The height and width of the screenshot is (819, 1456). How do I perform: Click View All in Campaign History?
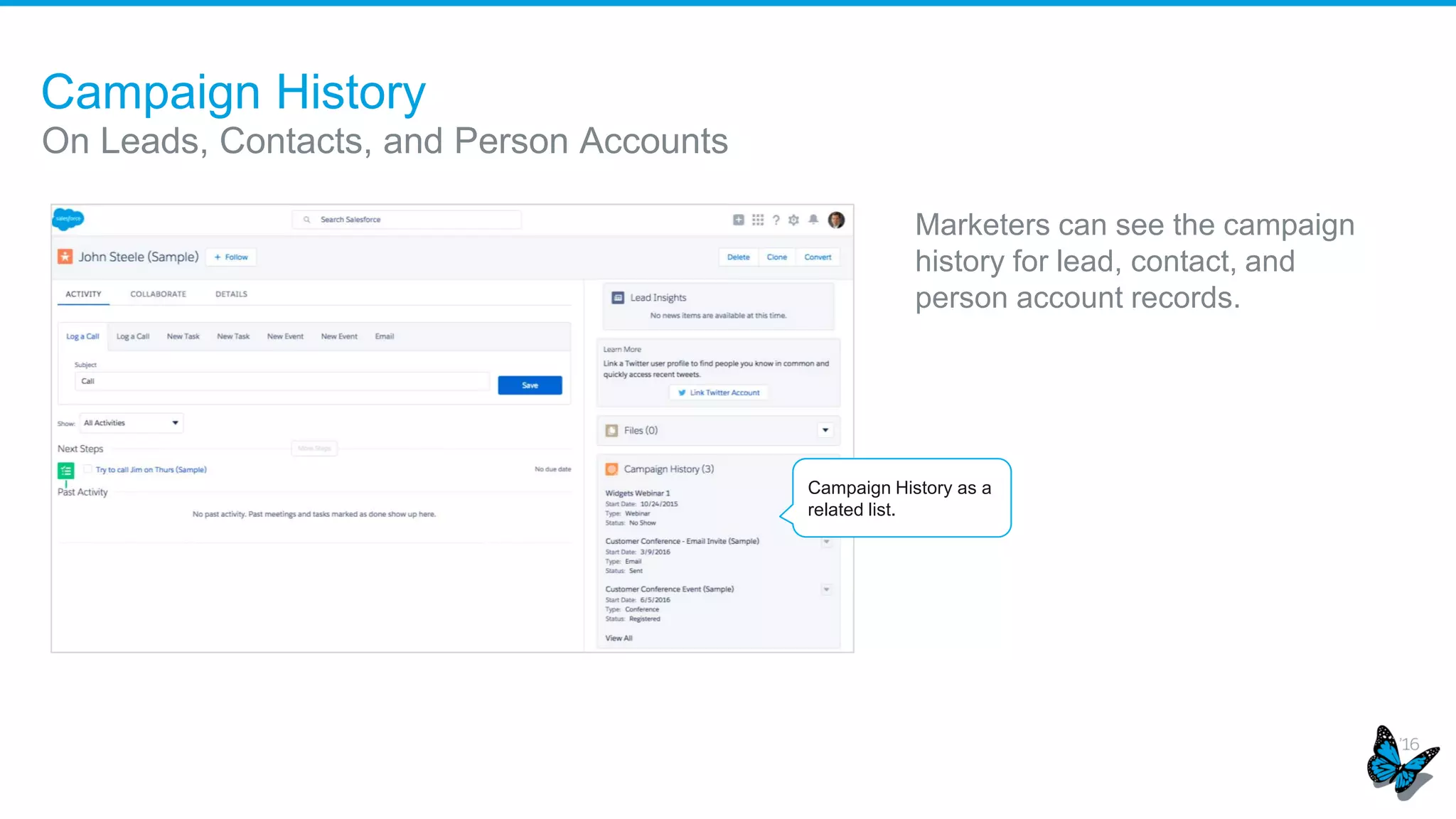tap(619, 638)
